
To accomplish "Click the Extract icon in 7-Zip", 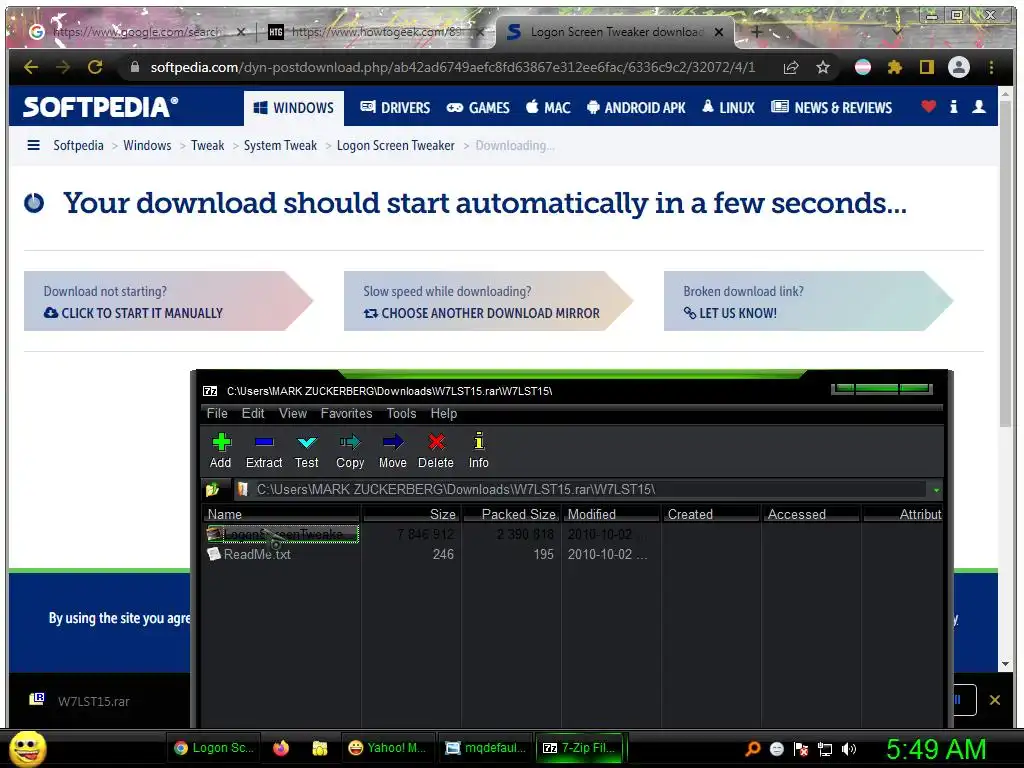I will (x=264, y=443).
